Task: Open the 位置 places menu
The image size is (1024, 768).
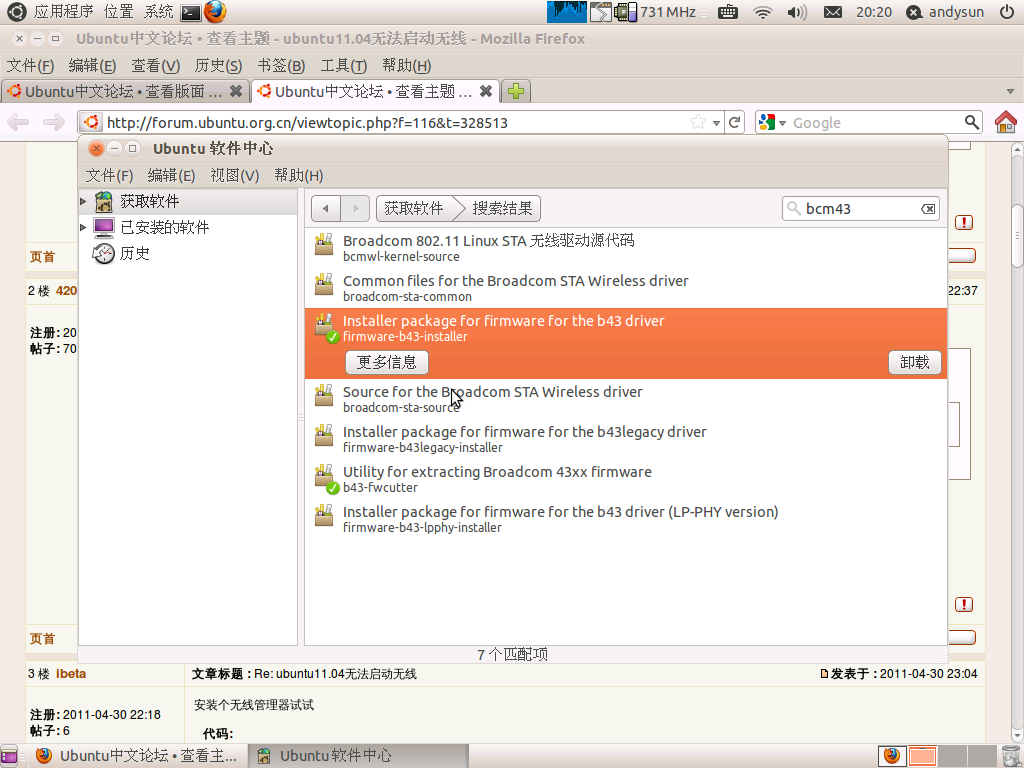Action: click(118, 12)
